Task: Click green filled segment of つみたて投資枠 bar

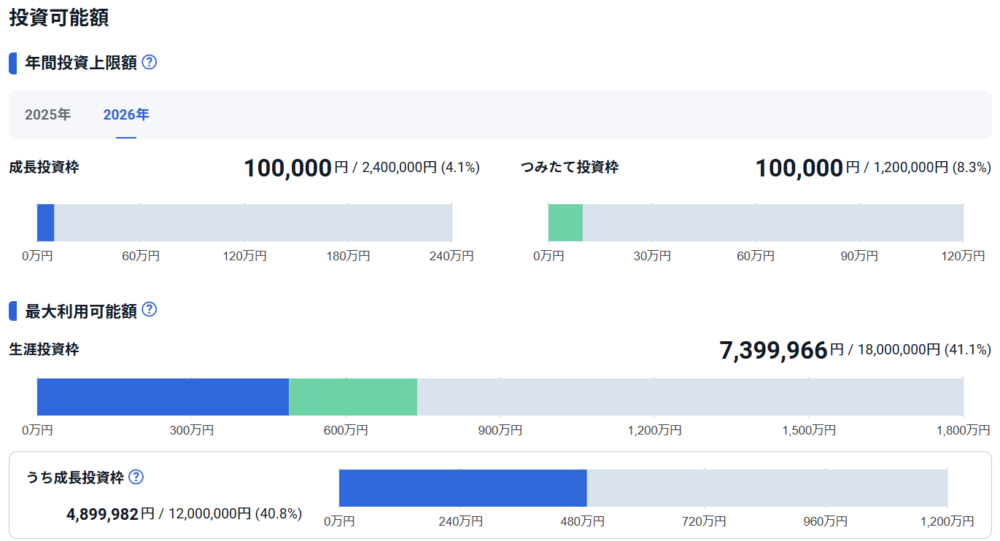Action: click(565, 222)
